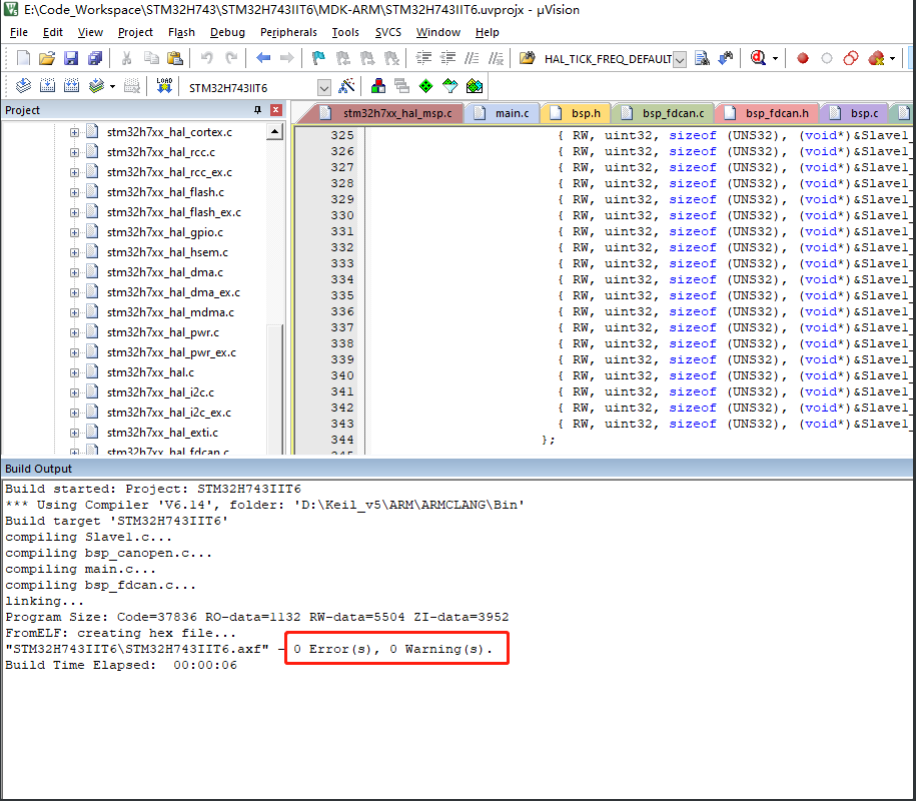Open the batch build dropdown arrow

pyautogui.click(x=112, y=87)
